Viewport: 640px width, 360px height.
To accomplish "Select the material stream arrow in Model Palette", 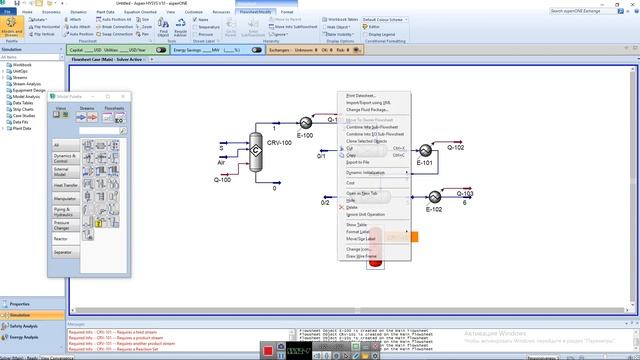I will pyautogui.click(x=81, y=118).
